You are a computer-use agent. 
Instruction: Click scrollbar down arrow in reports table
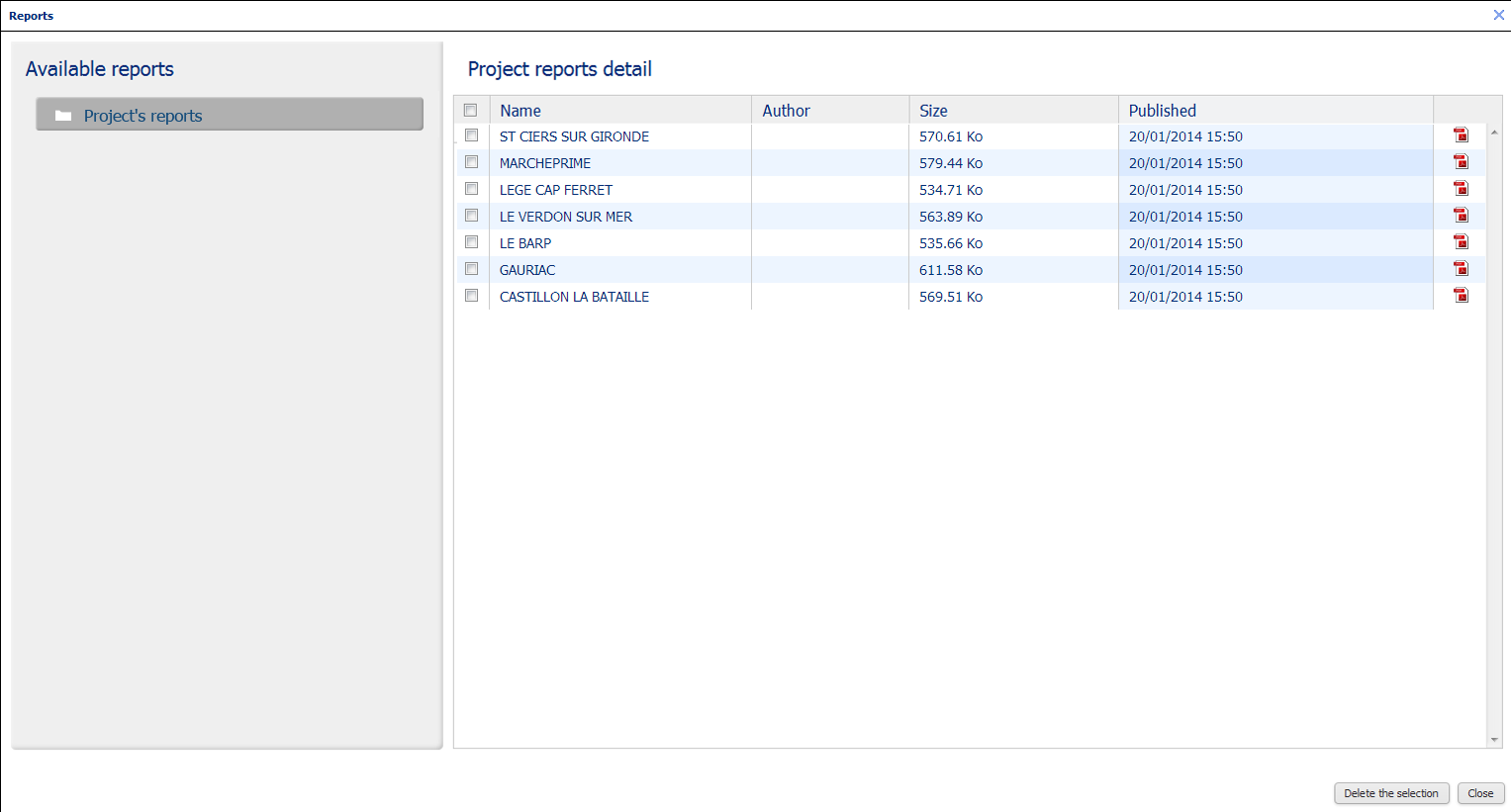[x=1494, y=740]
